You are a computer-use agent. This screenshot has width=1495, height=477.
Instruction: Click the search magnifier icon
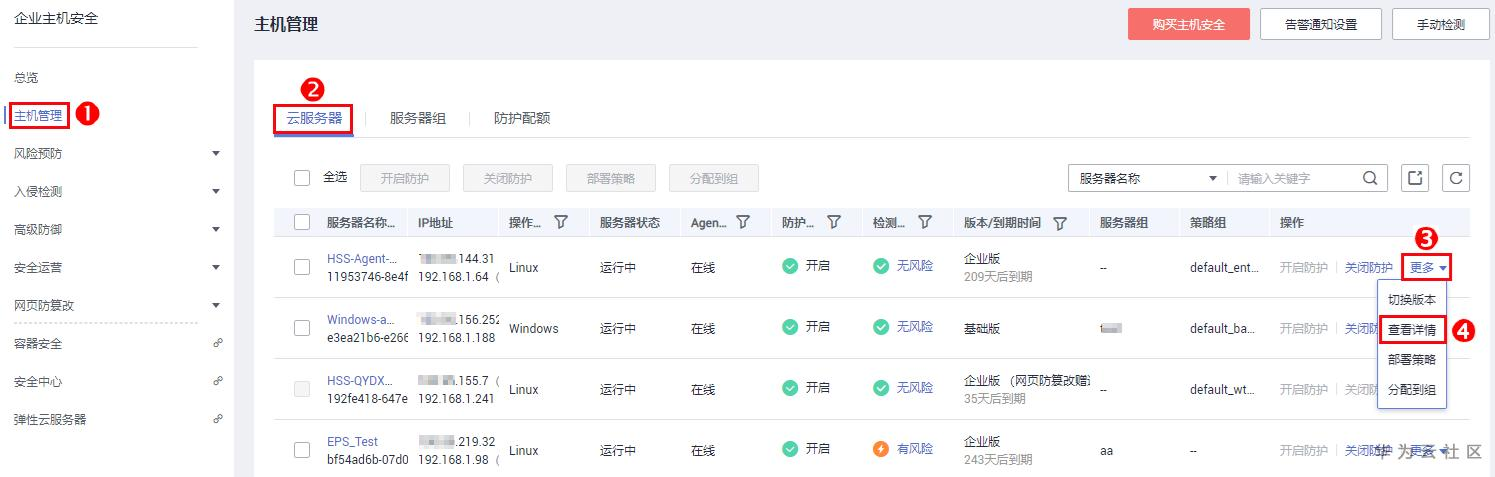(1370, 178)
